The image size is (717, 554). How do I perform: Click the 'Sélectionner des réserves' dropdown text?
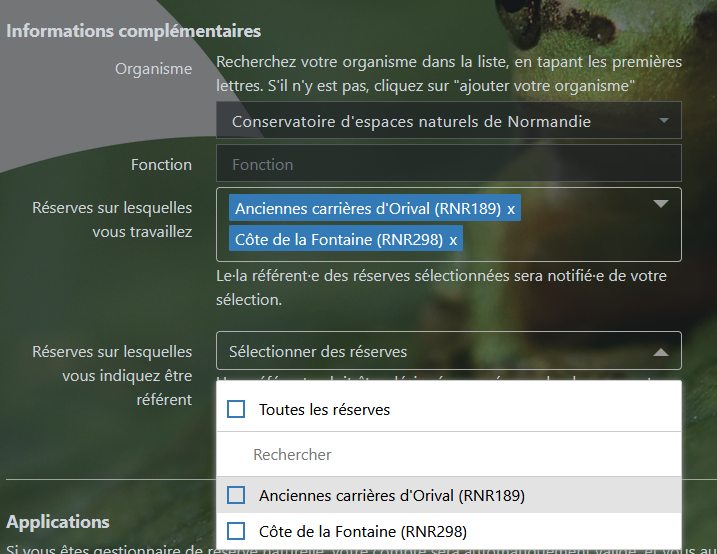(318, 352)
